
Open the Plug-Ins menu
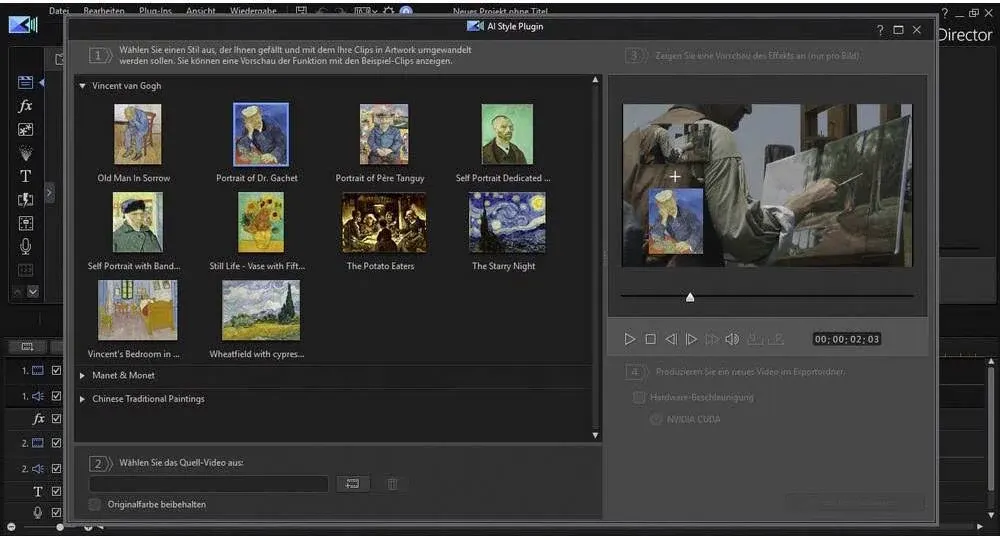click(x=154, y=11)
